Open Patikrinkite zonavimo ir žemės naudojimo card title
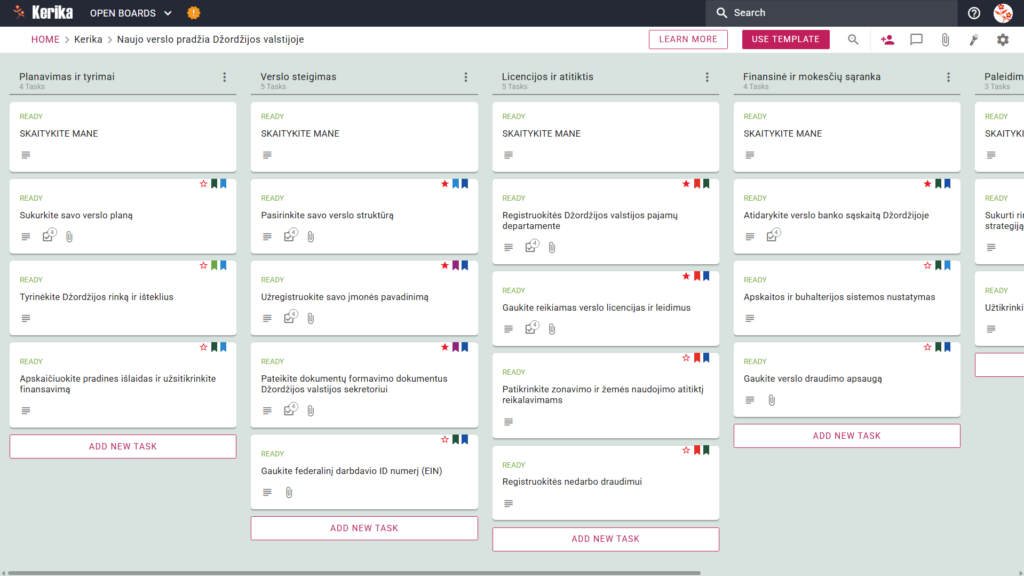1024x576 pixels. pos(603,394)
